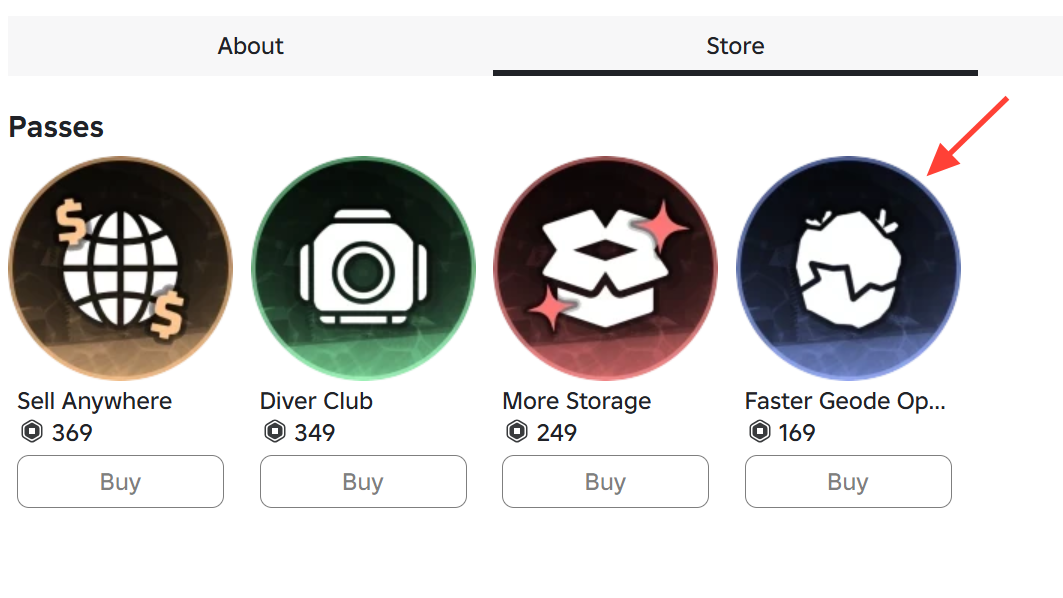This screenshot has height=598, width=1063.
Task: Click the Robux icon beside 249
Action: click(x=516, y=433)
